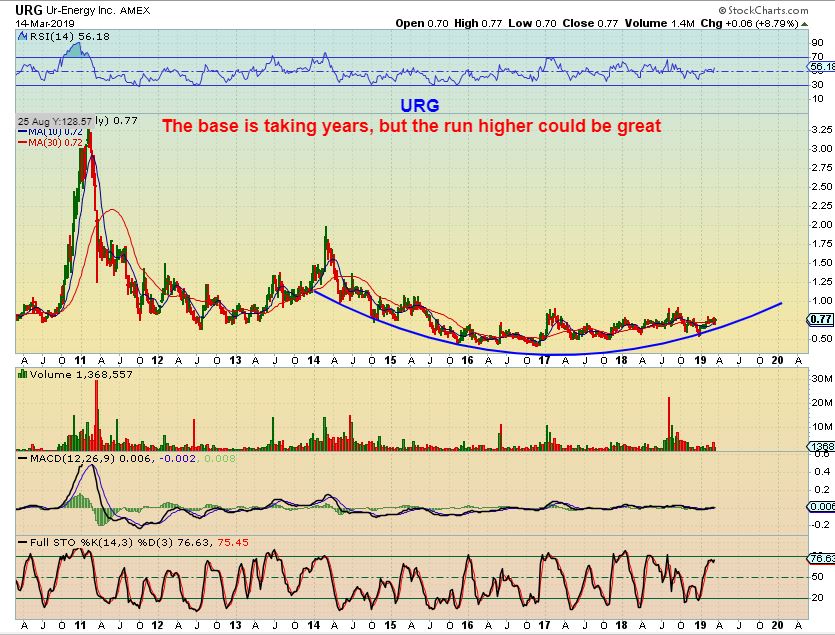
Task: Click the red 'base is taking years' annotation
Action: tap(412, 126)
